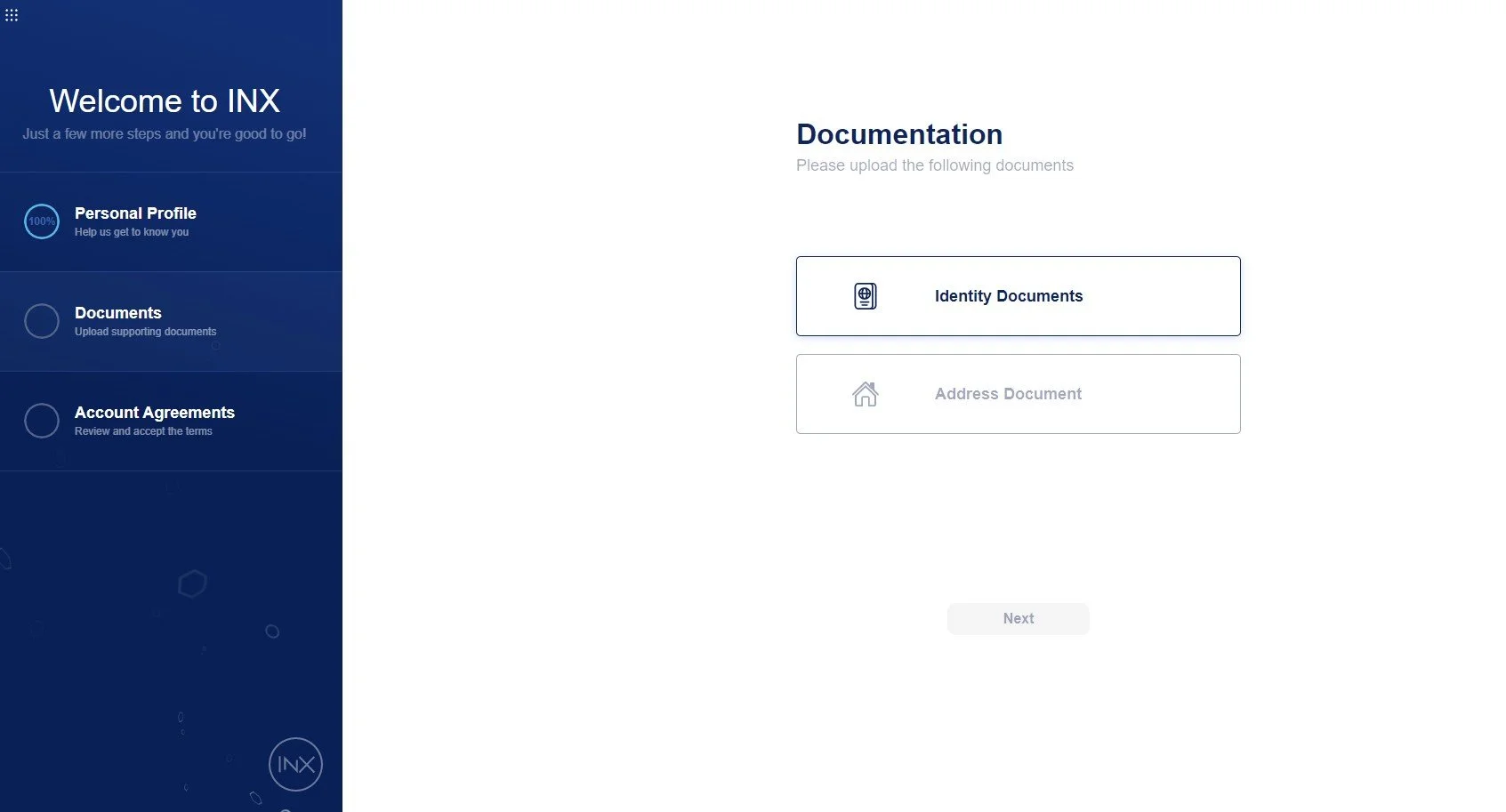This screenshot has height=812, width=1506.
Task: Click the 'Documentation' page heading
Action: 899,134
